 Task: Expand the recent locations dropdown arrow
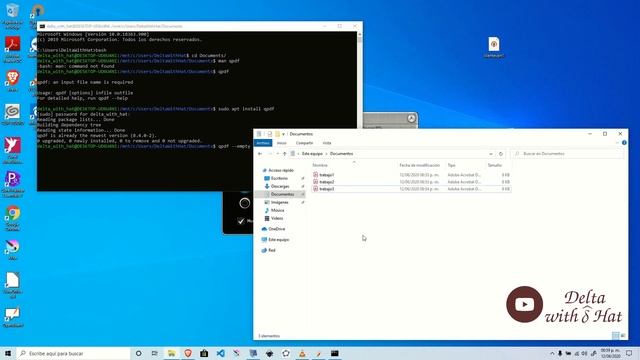pyautogui.click(x=278, y=154)
